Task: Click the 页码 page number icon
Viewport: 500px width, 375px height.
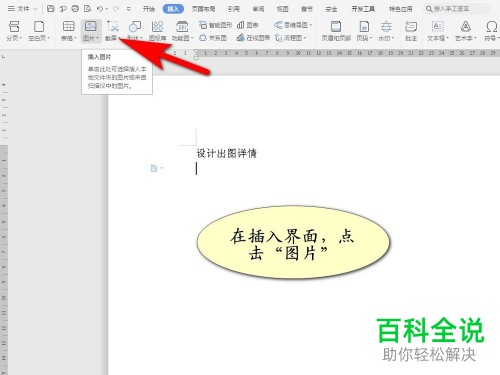Action: [x=364, y=27]
